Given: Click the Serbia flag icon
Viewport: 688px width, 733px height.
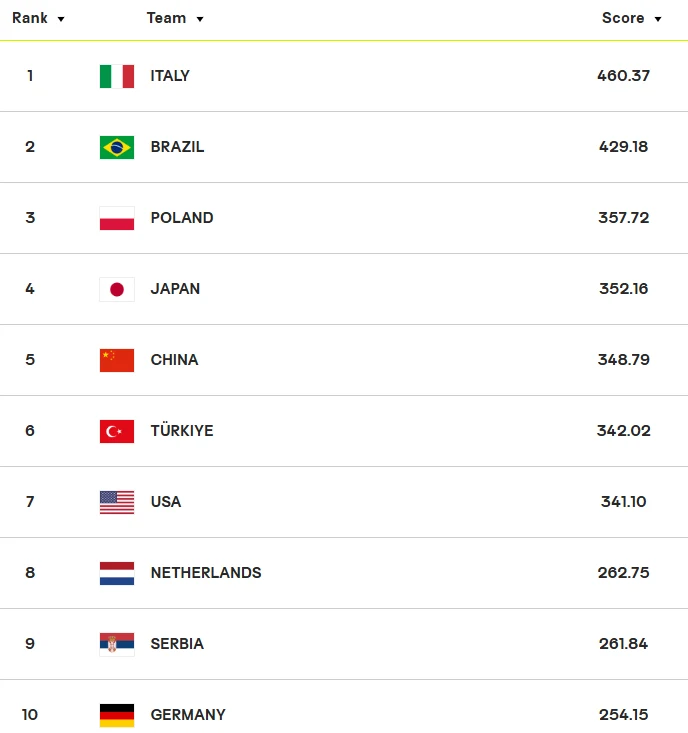Looking at the screenshot, I should (x=117, y=645).
